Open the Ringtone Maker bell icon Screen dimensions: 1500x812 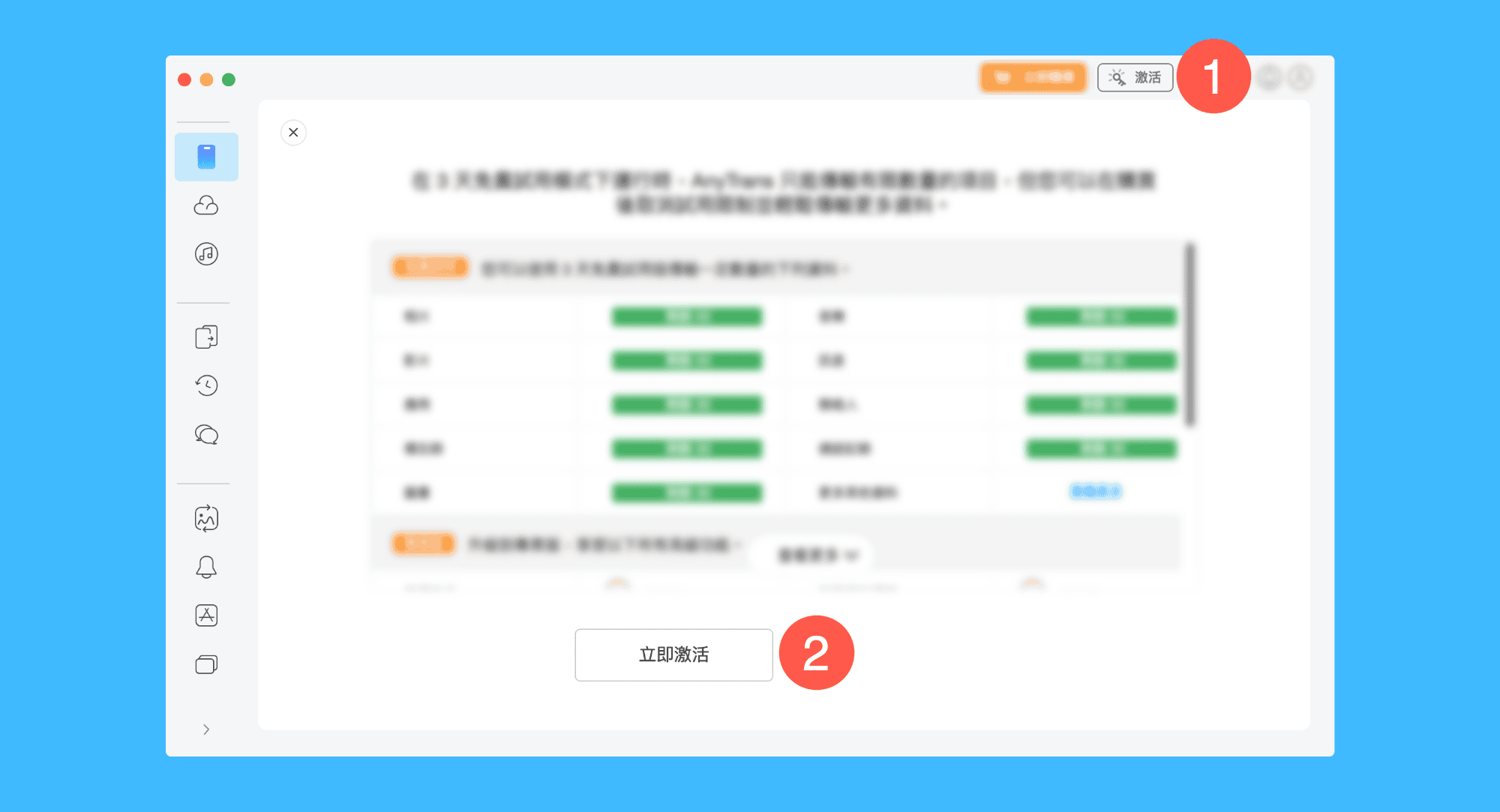pyautogui.click(x=206, y=567)
